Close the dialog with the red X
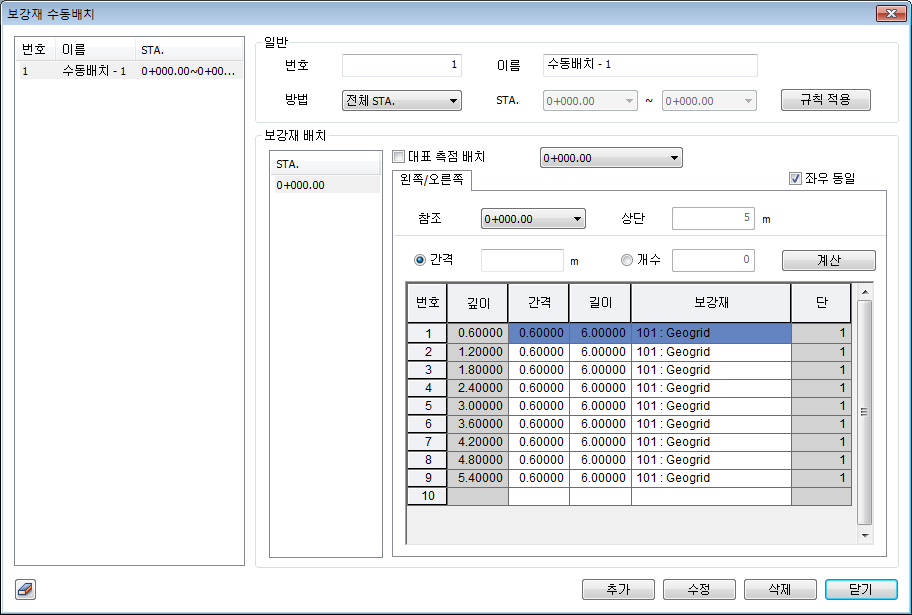 [x=884, y=14]
